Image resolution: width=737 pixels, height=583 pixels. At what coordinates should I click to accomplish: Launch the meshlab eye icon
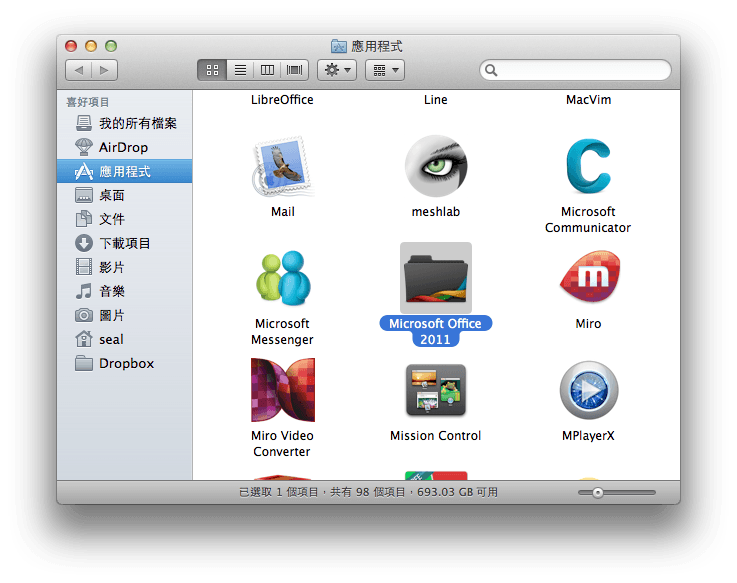[436, 165]
